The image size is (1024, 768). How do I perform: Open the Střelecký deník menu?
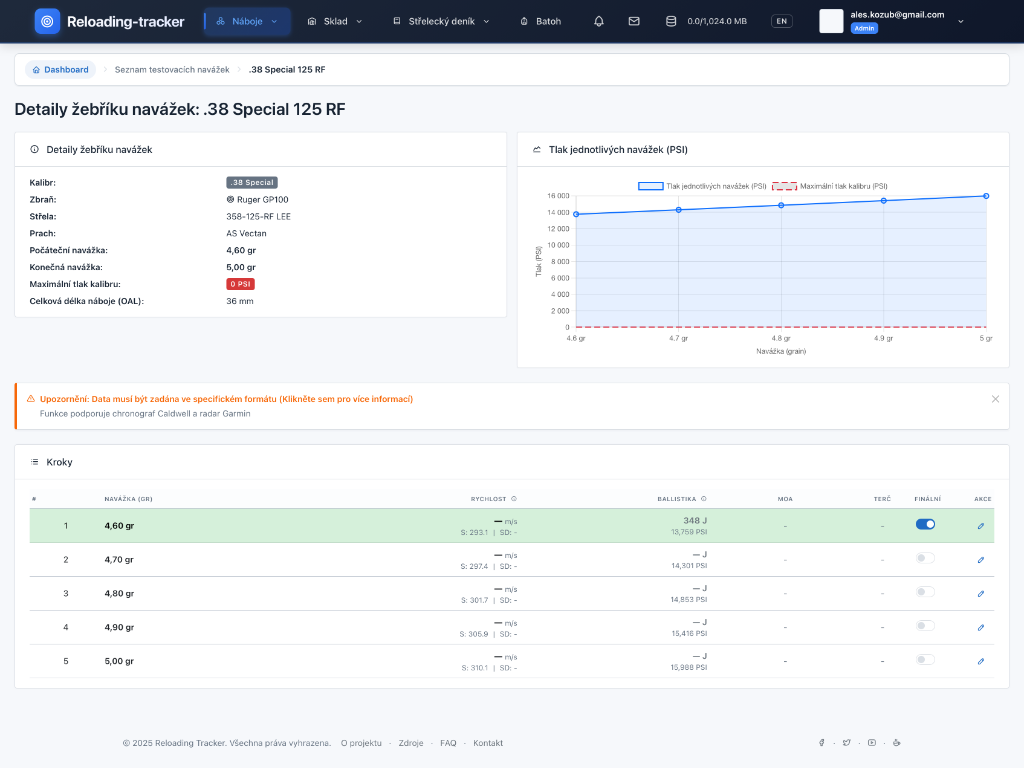coord(441,21)
